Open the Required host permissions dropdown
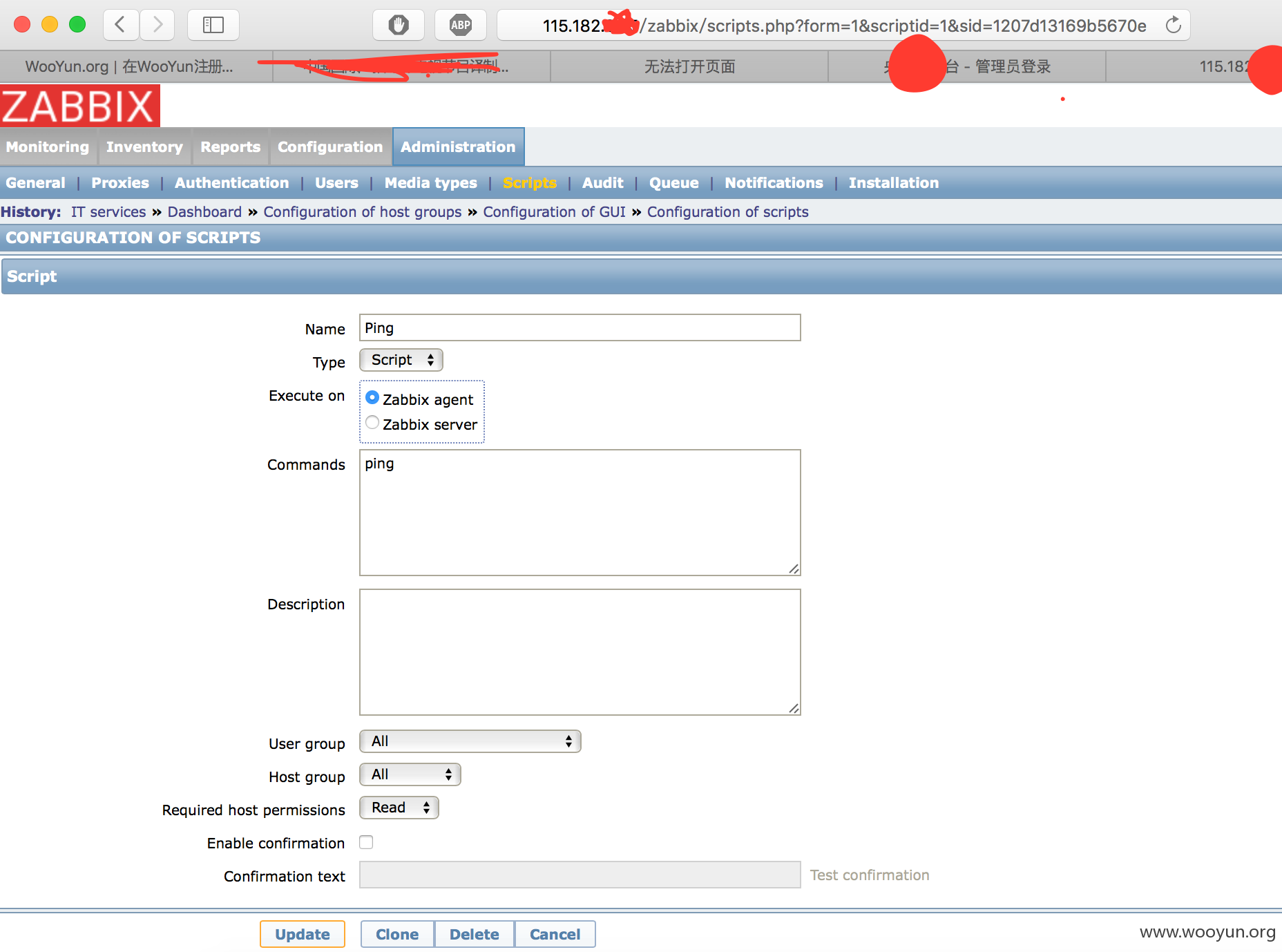1282x952 pixels. click(x=399, y=808)
